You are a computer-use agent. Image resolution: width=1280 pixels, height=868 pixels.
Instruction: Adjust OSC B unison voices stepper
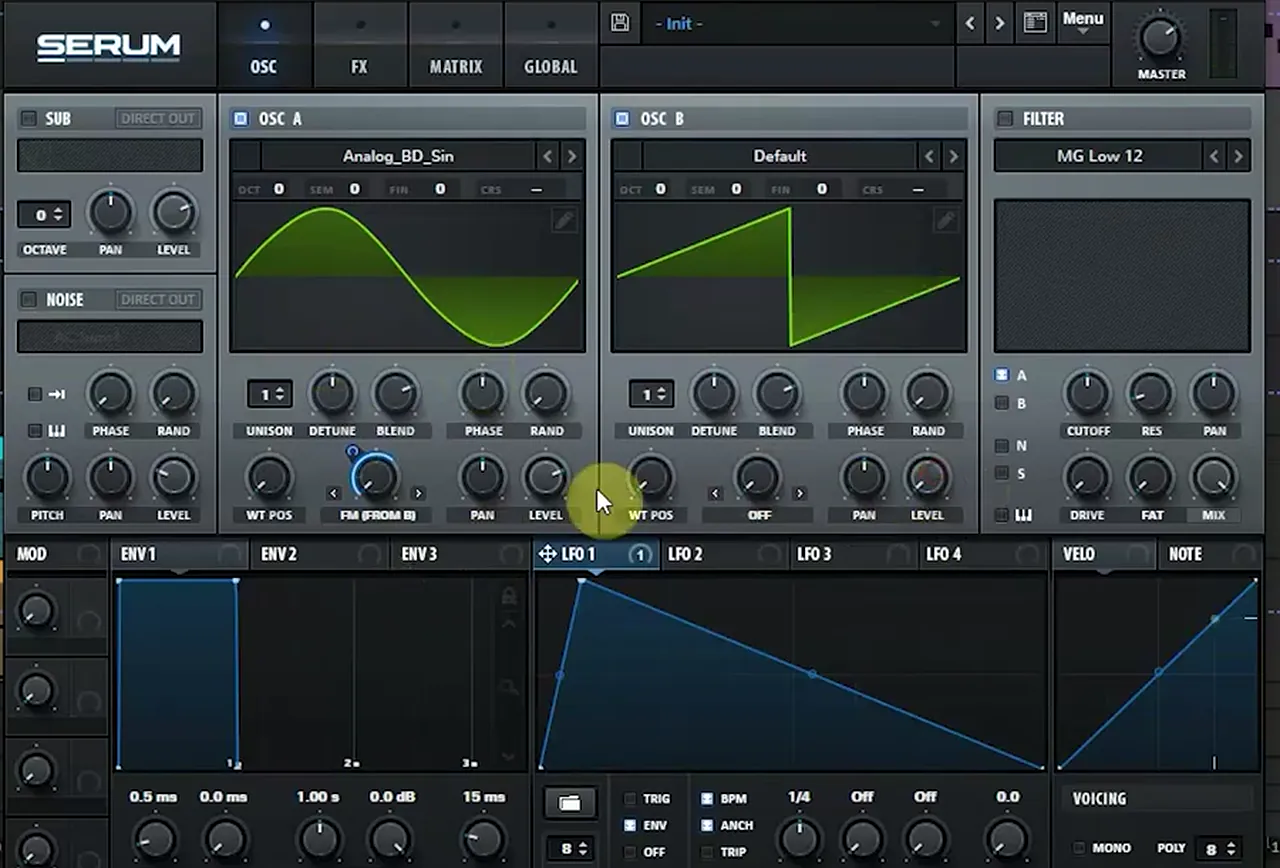(x=651, y=395)
